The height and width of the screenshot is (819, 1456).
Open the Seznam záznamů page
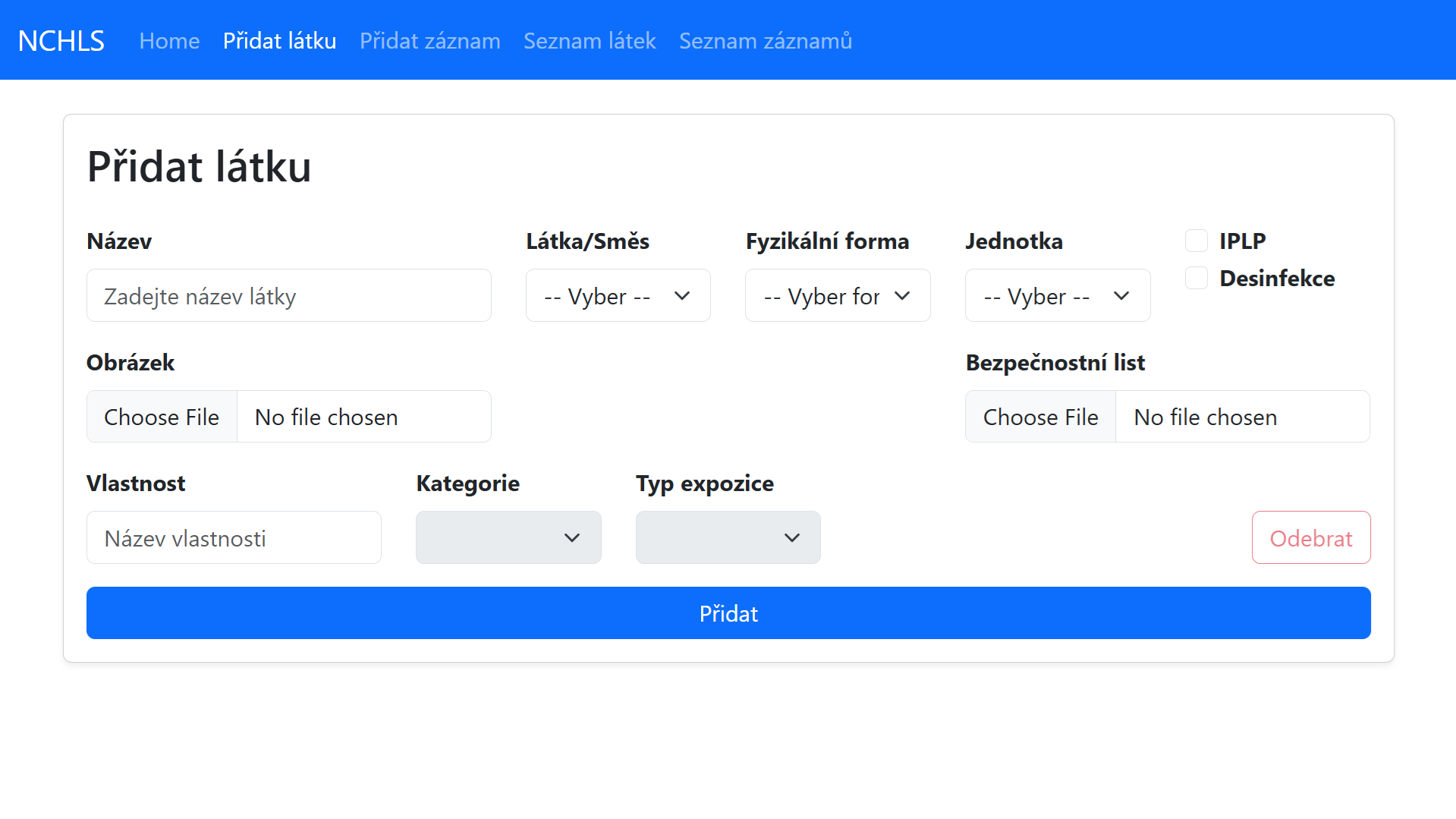pos(765,41)
